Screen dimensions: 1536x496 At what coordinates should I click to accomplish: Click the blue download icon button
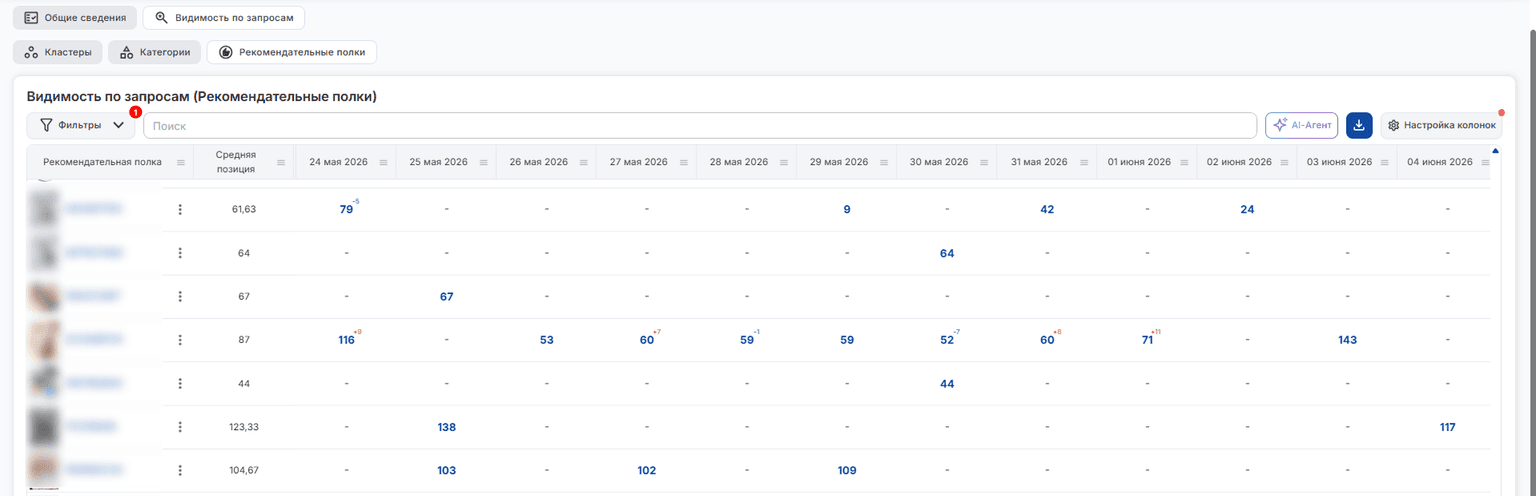(x=1359, y=125)
